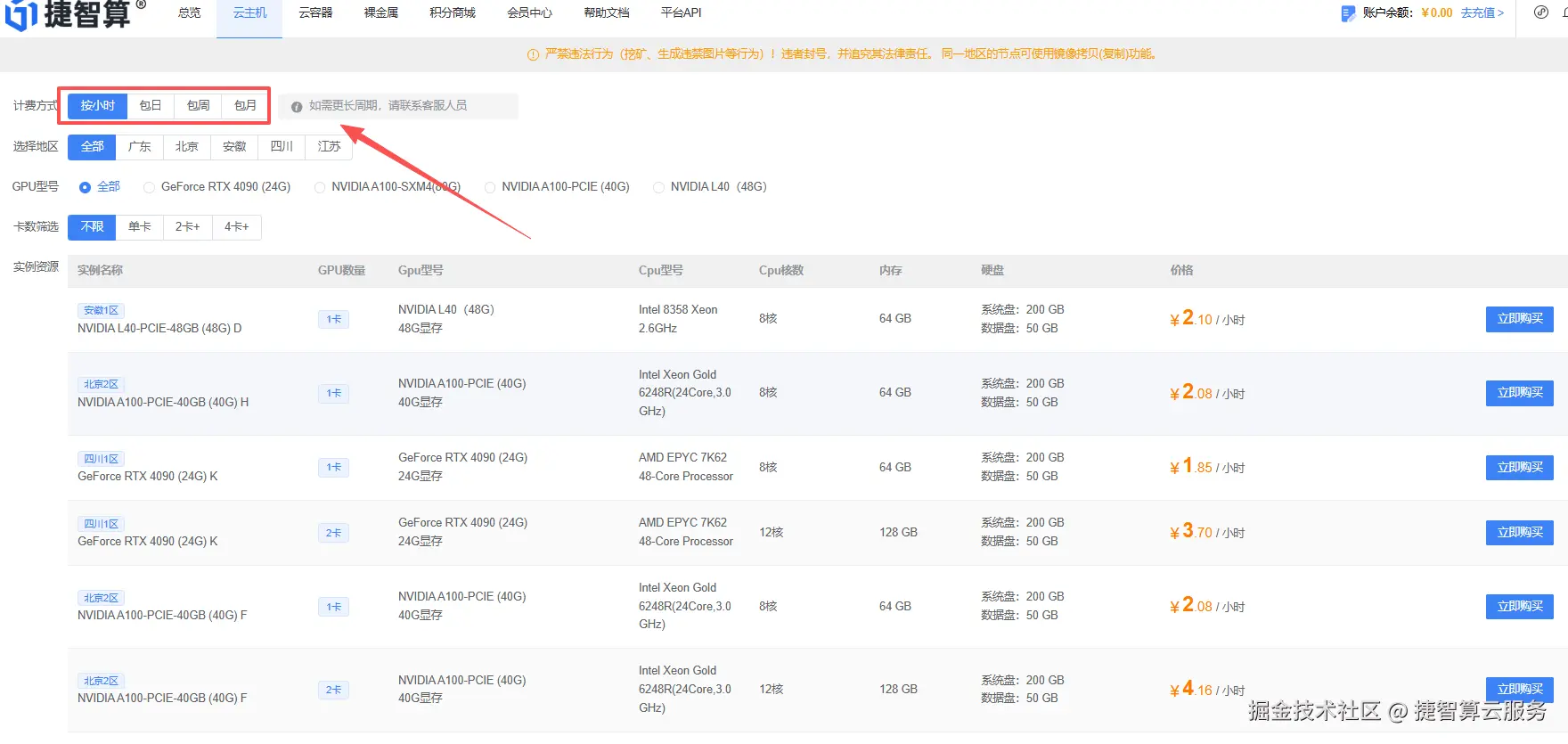1568x744 pixels.
Task: Open the 裸金属 navigation tab
Action: click(x=381, y=12)
